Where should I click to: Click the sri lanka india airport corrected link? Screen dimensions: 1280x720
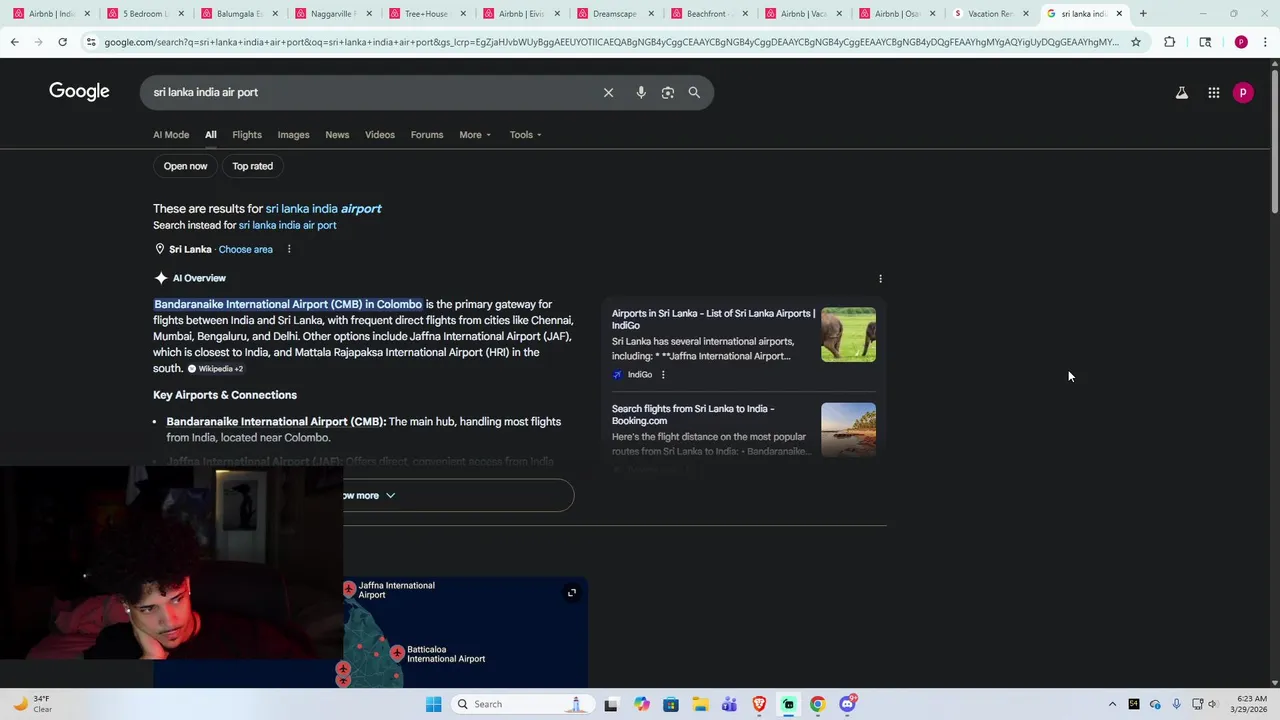(323, 209)
